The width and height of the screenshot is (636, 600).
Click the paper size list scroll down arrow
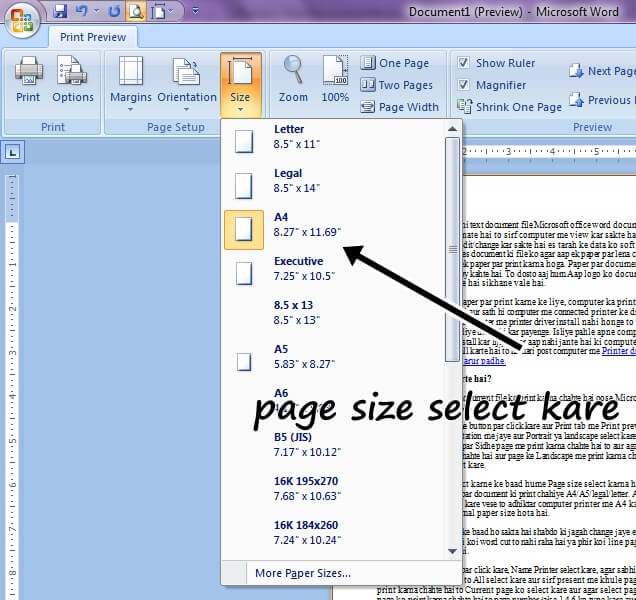click(452, 551)
